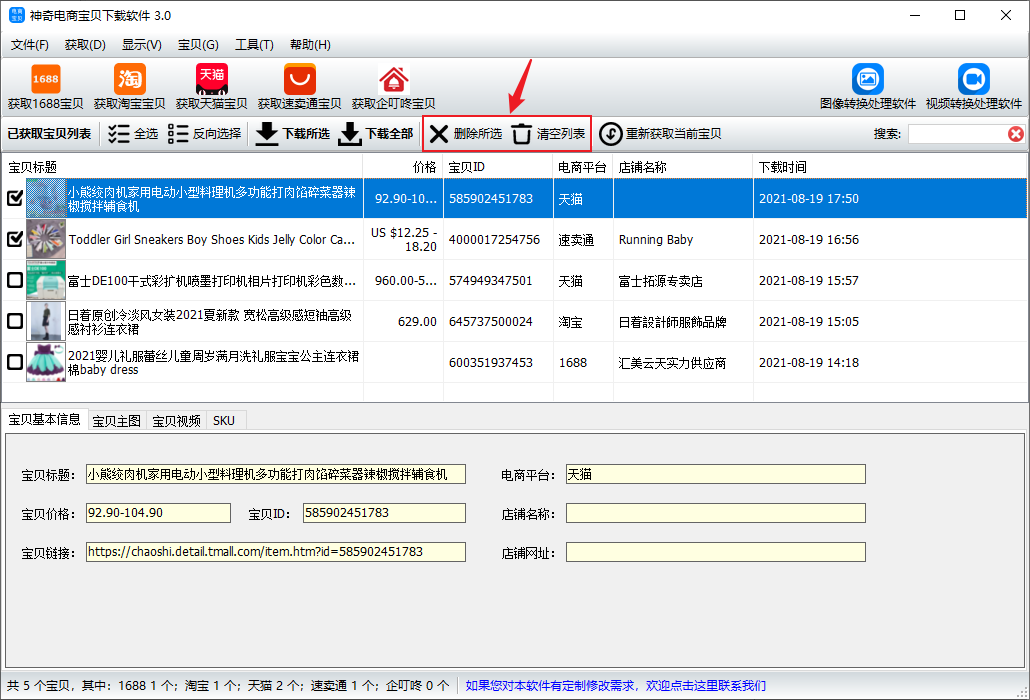1030x700 pixels.
Task: Click the 获取1688宝贝 icon
Action: pyautogui.click(x=45, y=79)
